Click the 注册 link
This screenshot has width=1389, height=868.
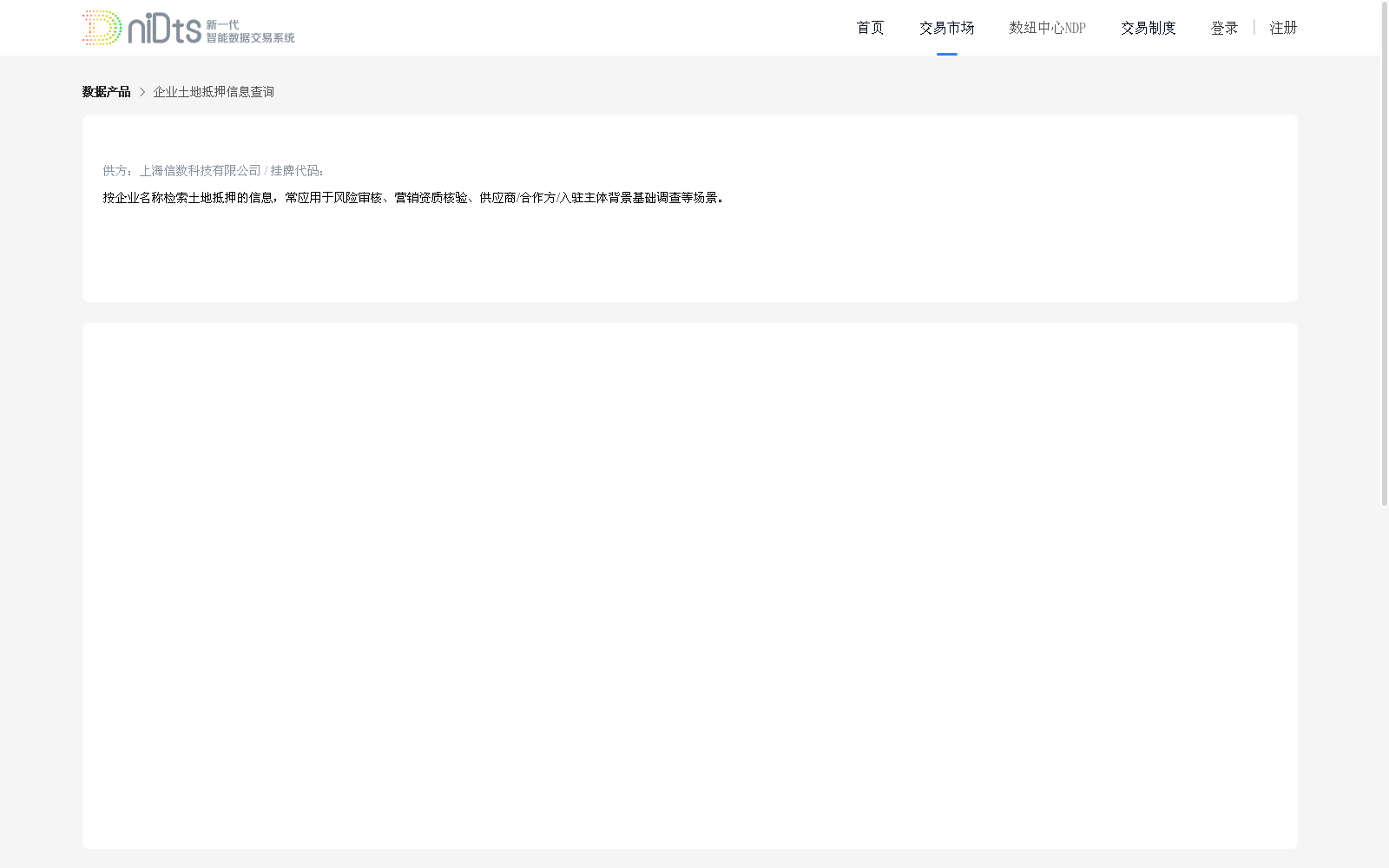[x=1283, y=28]
